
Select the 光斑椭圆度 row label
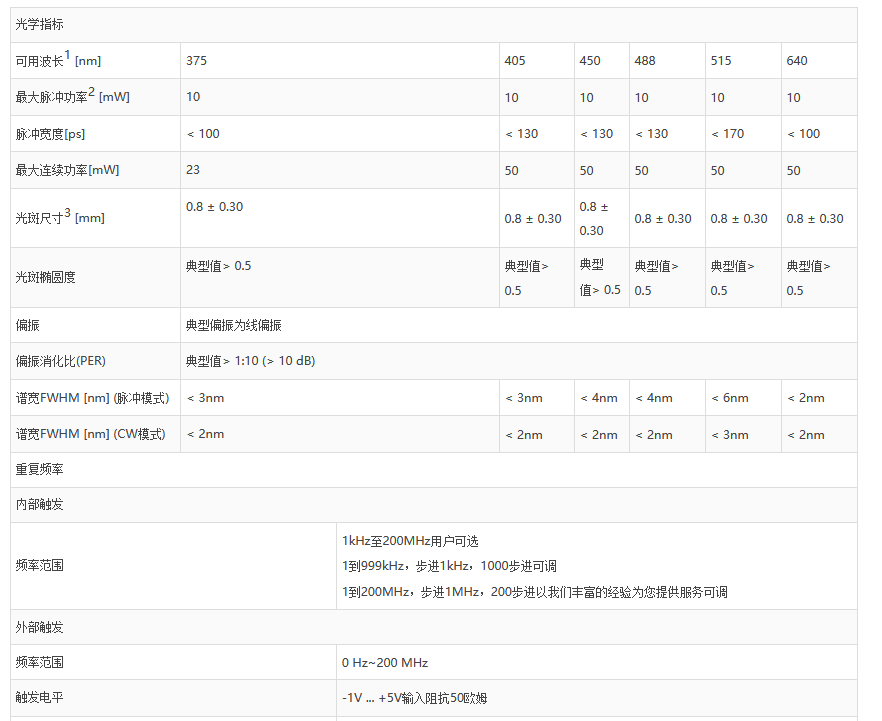(x=46, y=277)
